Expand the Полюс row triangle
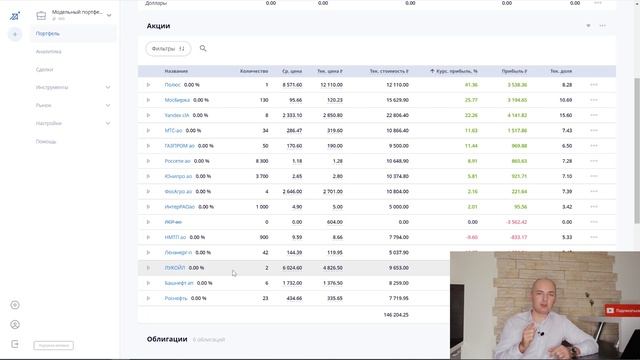Viewport: 640px width, 360px height. 148,85
